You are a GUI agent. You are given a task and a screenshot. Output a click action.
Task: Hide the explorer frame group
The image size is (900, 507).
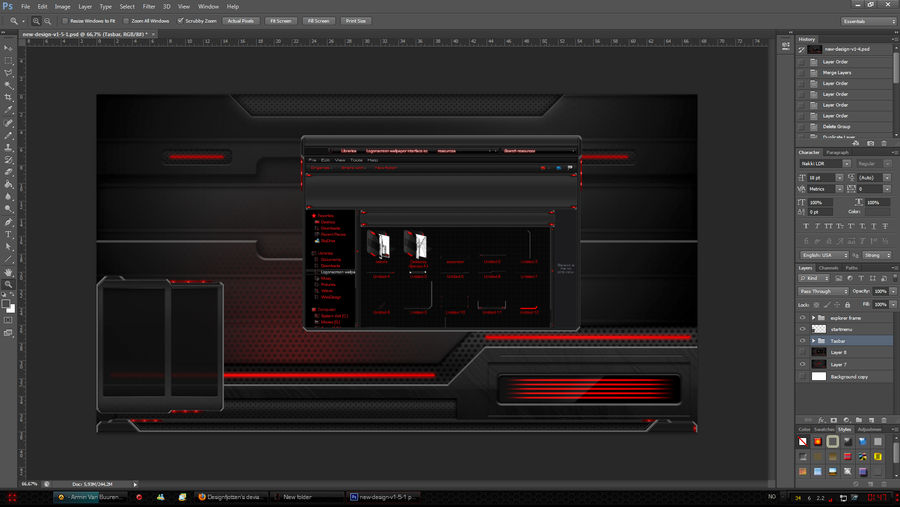tap(802, 318)
